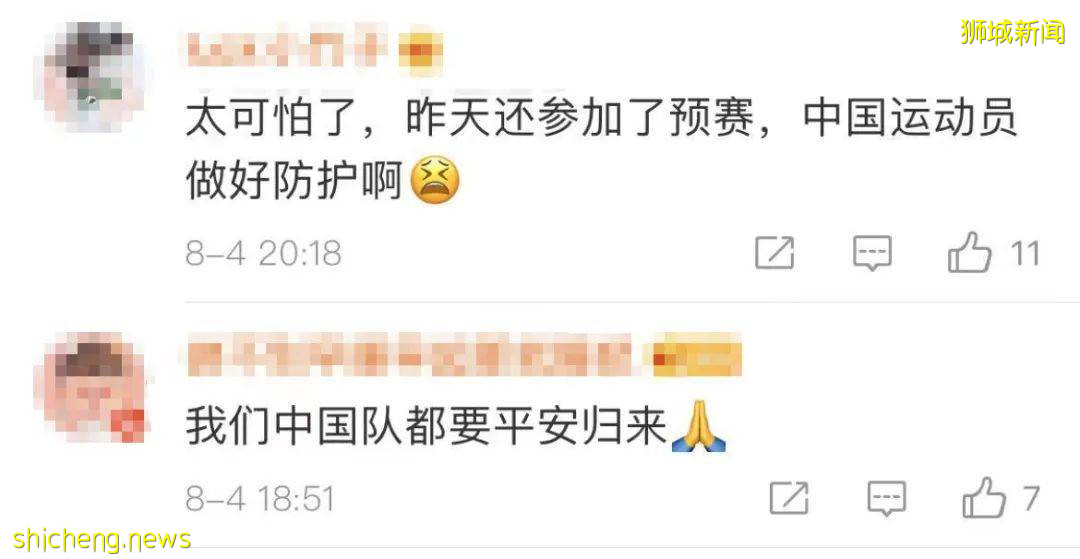Click the tired-face emoji in first comment

[x=435, y=179]
